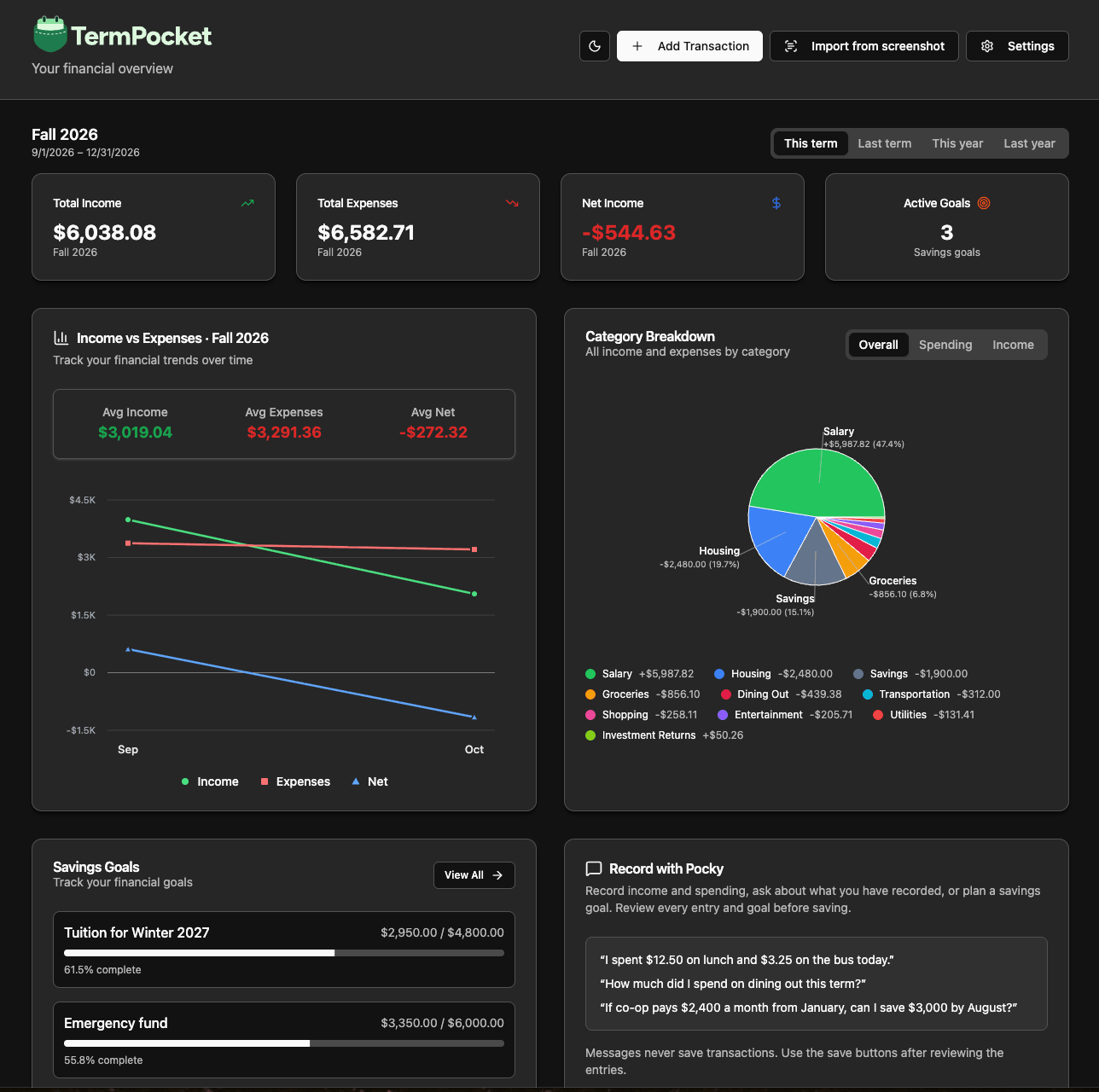Select Overall in Category Breakdown
The image size is (1099, 1092).
878,345
